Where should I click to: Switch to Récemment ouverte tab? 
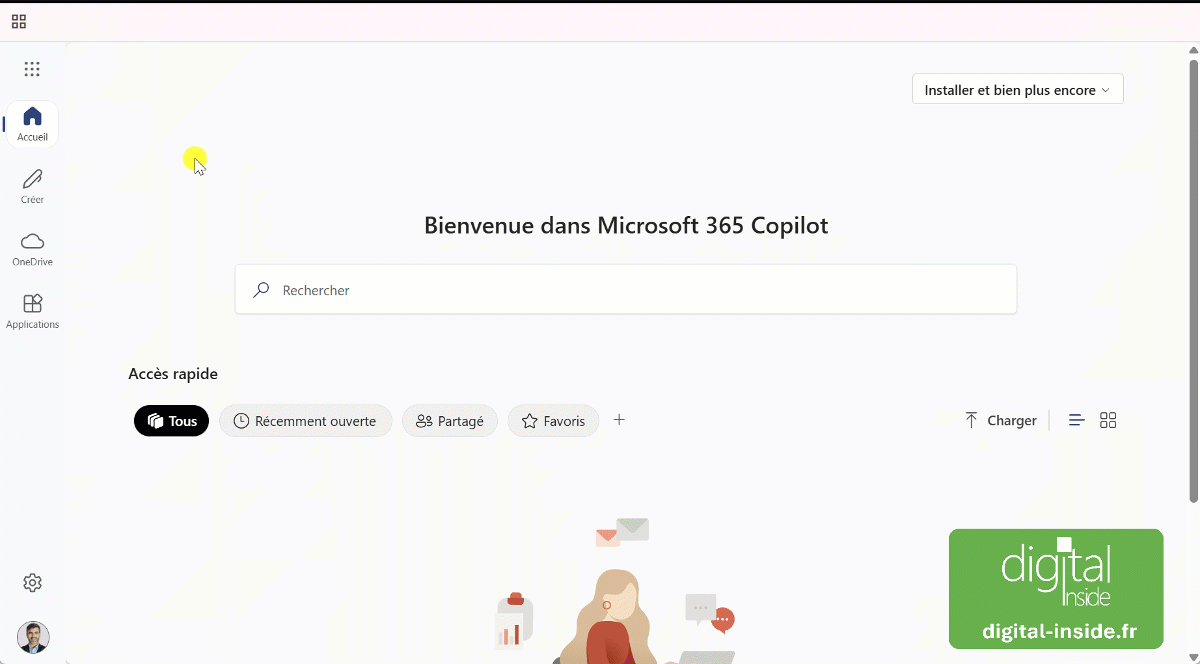[x=305, y=420]
